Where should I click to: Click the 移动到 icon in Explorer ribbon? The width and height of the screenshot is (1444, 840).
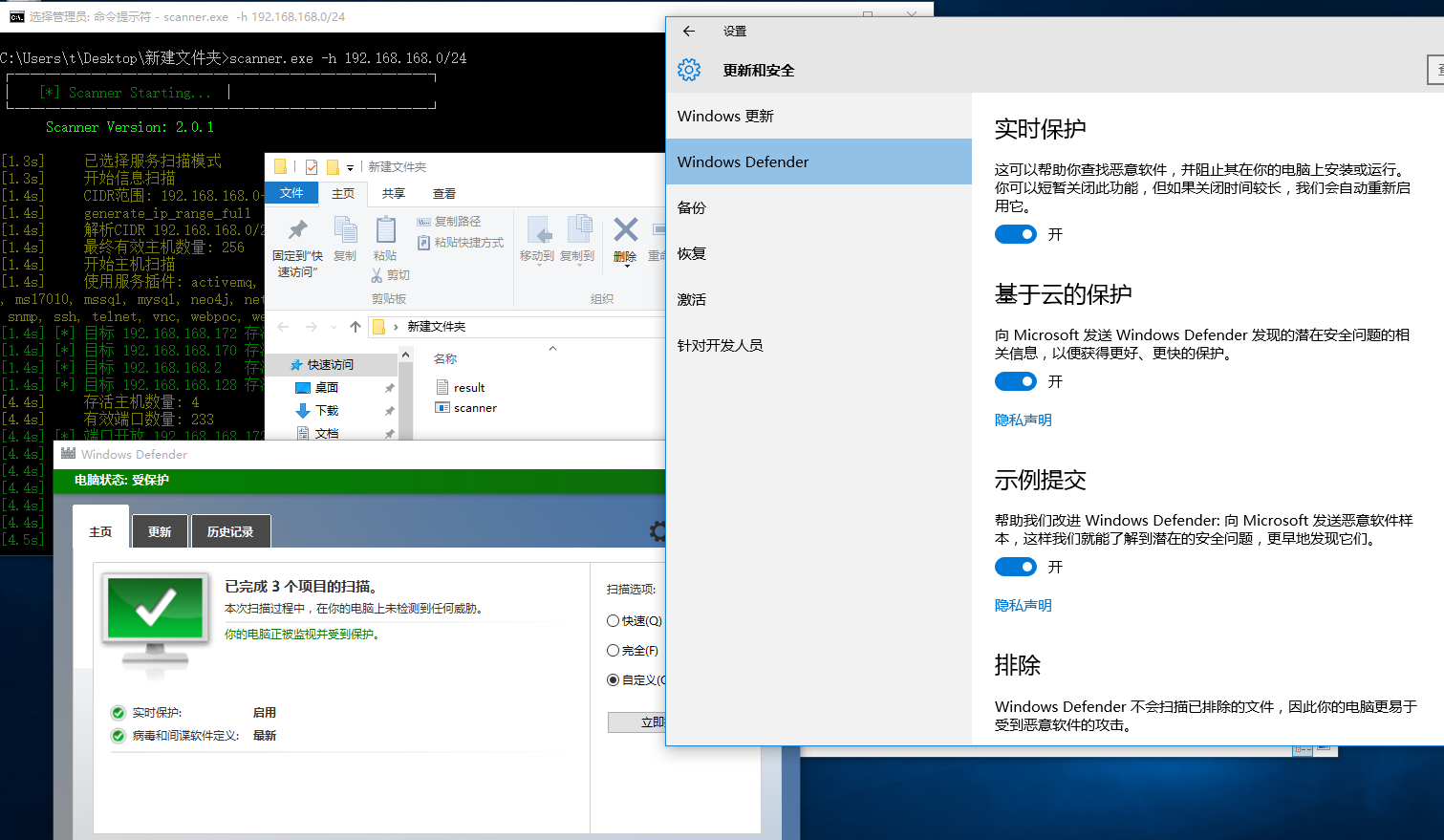[538, 229]
